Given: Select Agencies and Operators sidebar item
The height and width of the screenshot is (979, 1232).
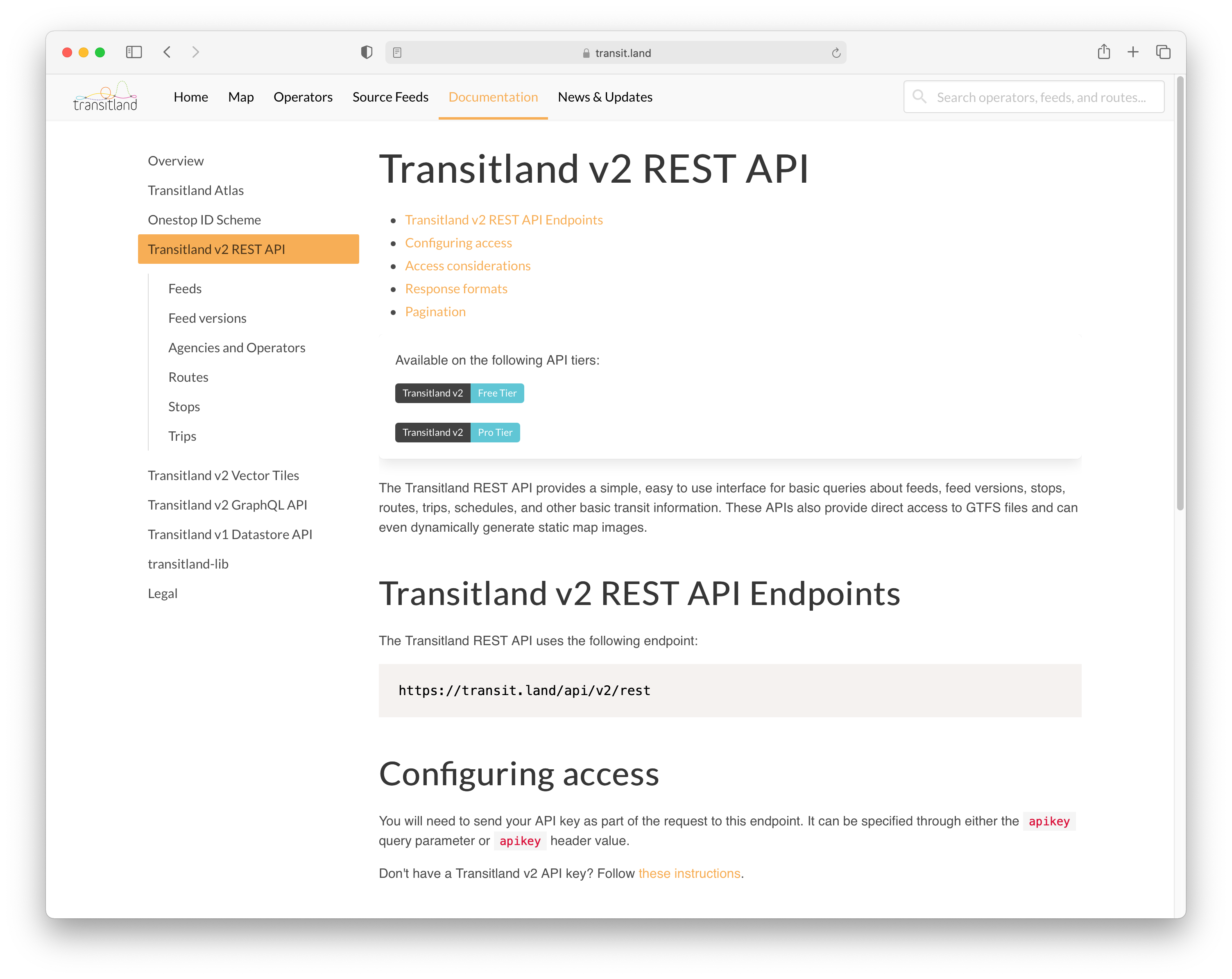Looking at the screenshot, I should pyautogui.click(x=237, y=348).
